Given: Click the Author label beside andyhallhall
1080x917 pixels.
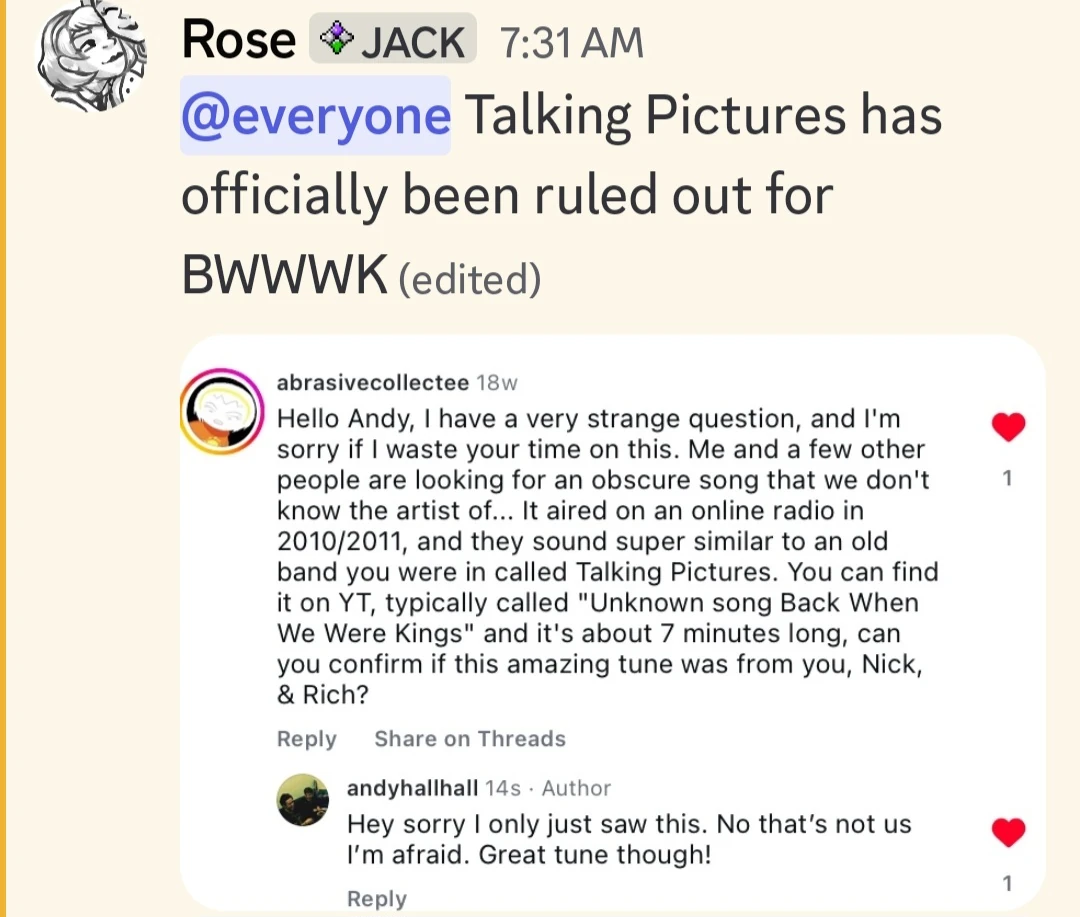Looking at the screenshot, I should click(x=576, y=788).
